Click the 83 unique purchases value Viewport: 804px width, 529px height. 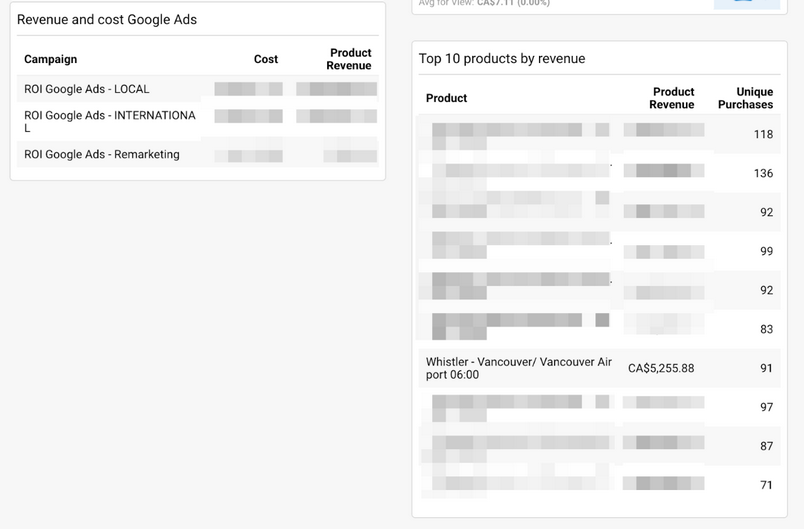(766, 329)
